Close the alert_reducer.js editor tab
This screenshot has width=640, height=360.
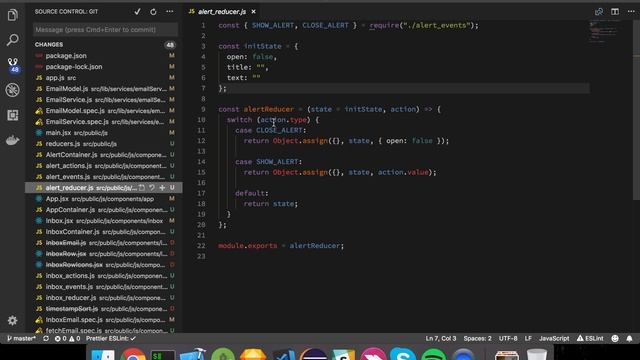tap(253, 12)
